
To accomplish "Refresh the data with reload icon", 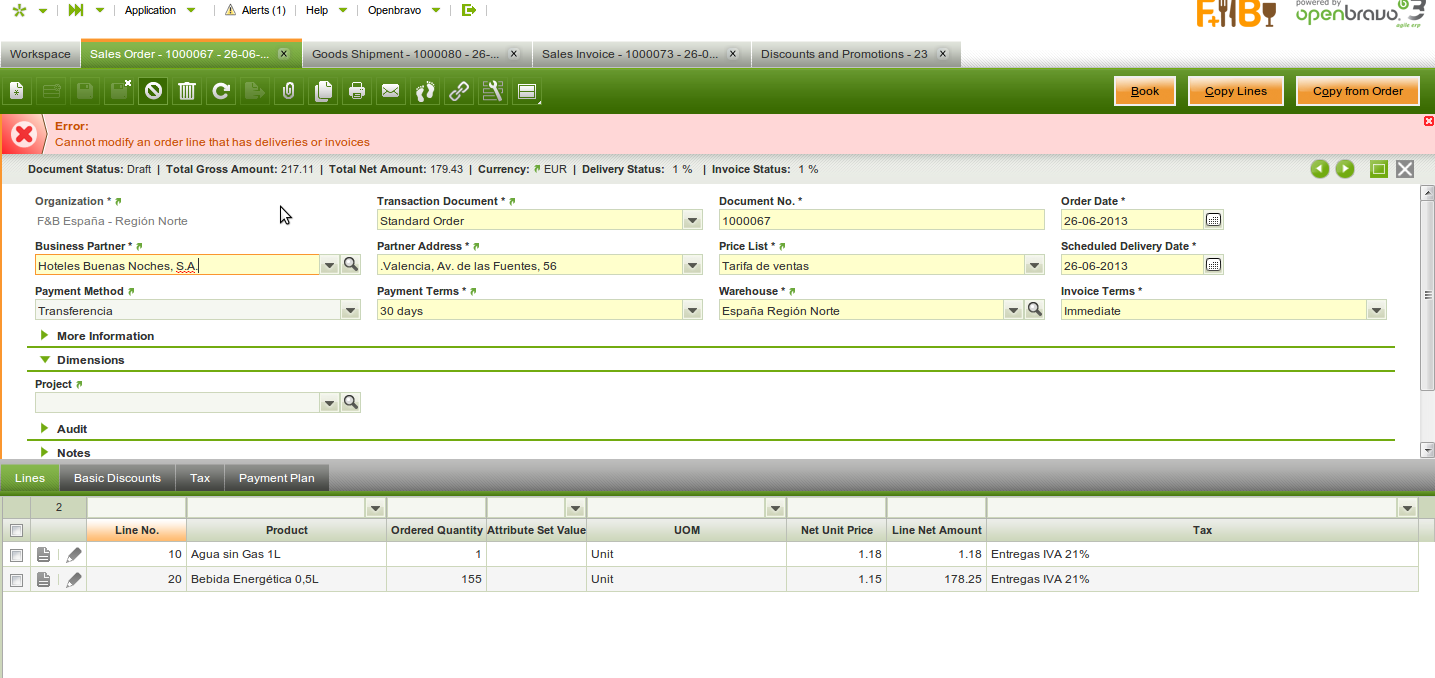I will [221, 92].
